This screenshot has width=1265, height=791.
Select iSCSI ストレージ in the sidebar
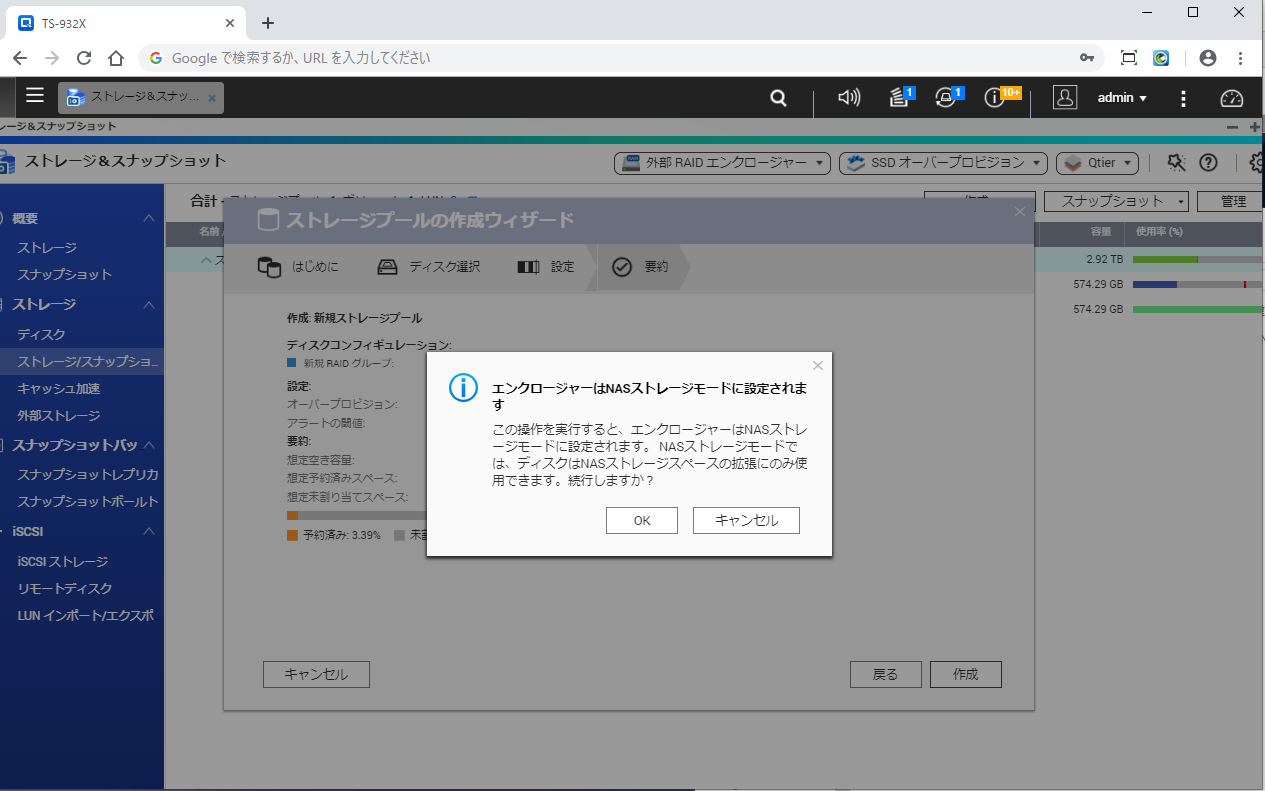(62, 562)
